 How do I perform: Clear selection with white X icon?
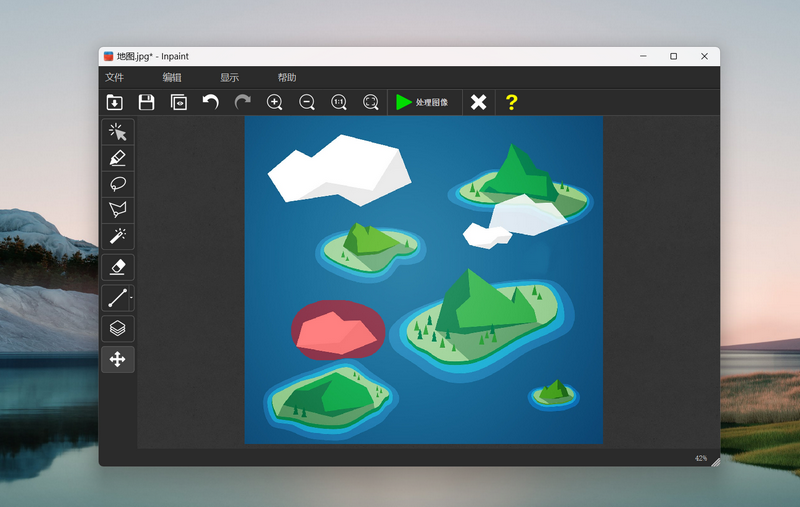coord(479,103)
